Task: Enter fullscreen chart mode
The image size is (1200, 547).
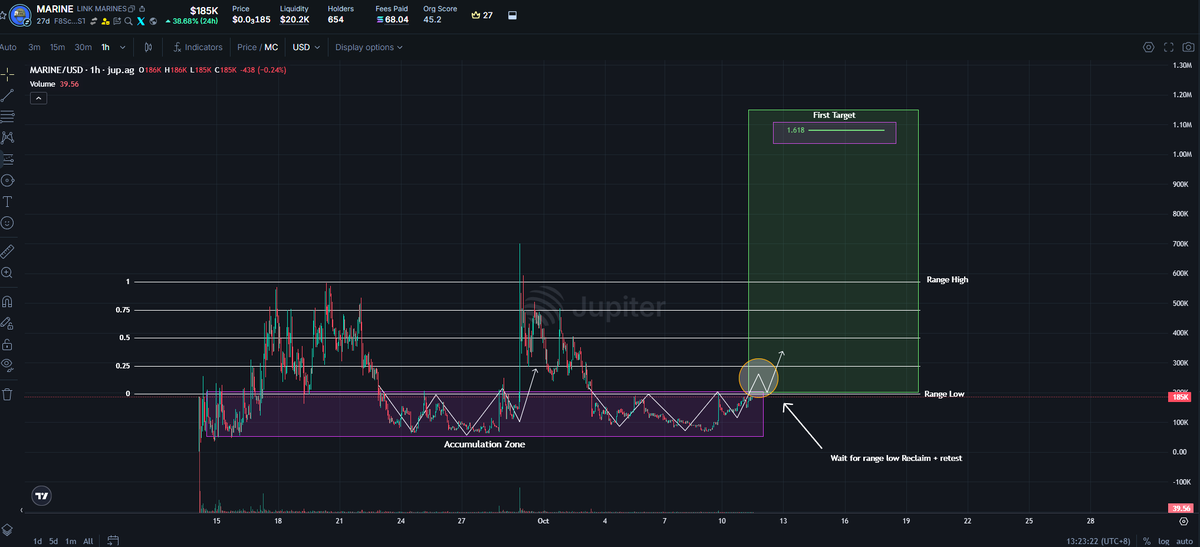Action: tap(1169, 47)
